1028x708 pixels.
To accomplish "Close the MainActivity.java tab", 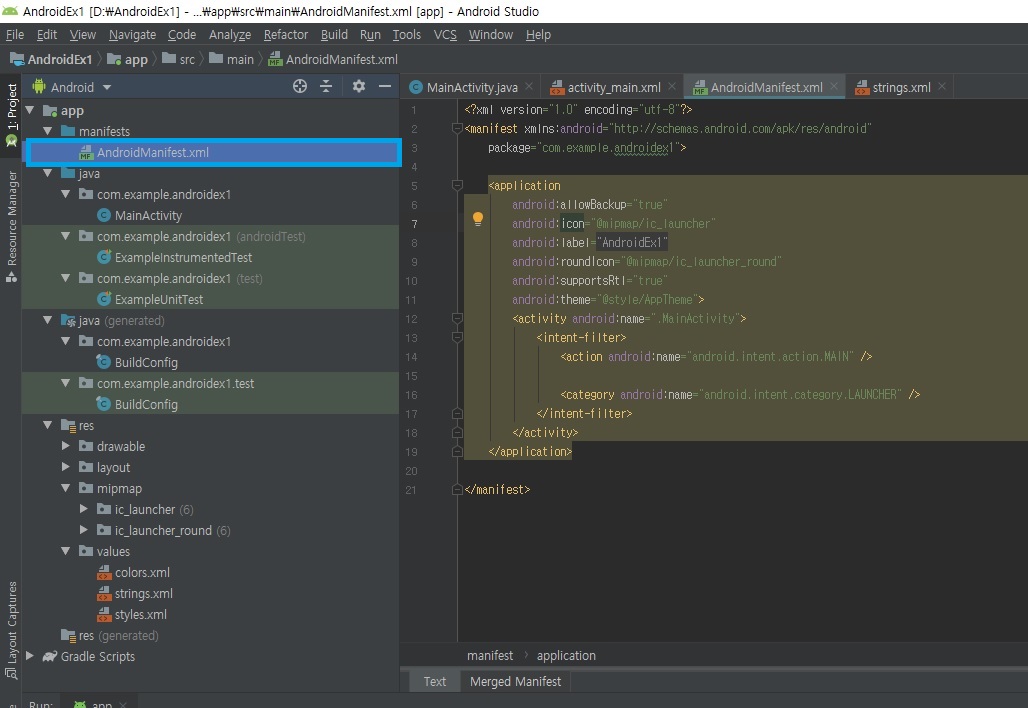I will coord(528,87).
